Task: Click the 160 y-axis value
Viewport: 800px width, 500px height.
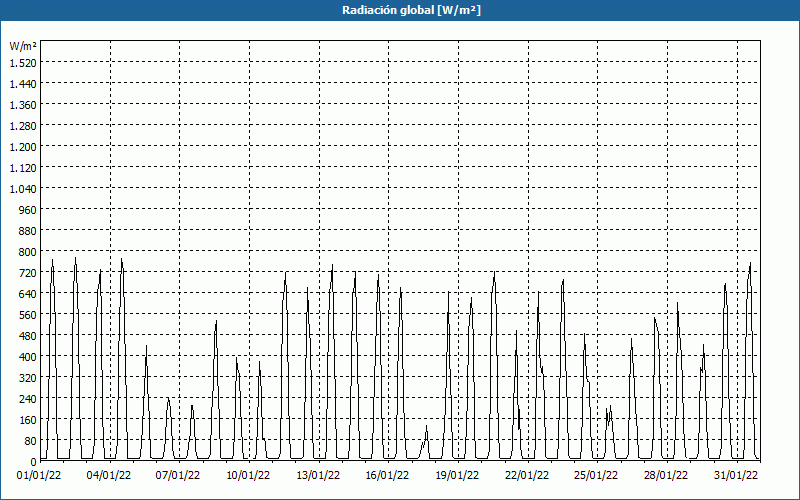Action: point(28,420)
